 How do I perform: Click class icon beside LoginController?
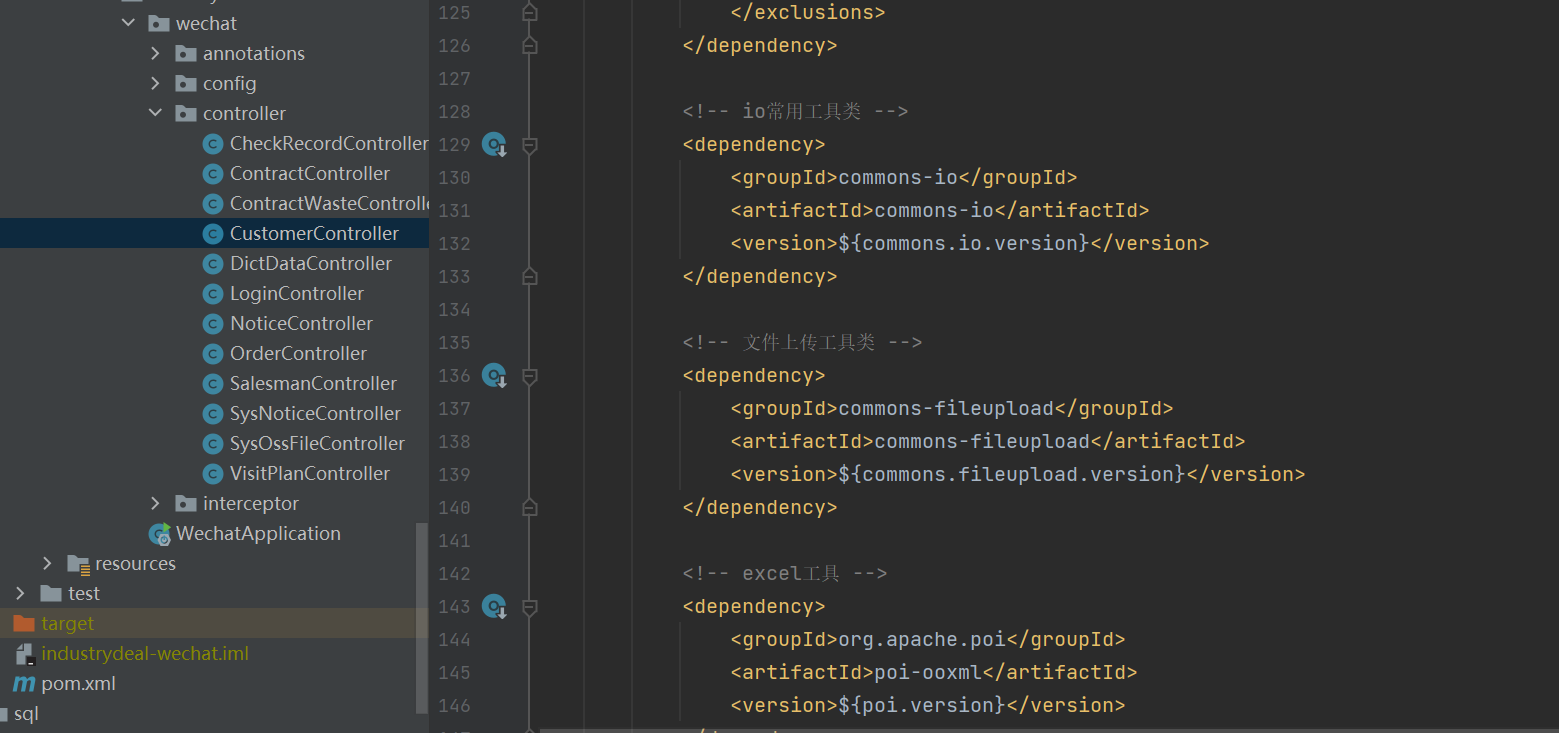point(212,293)
